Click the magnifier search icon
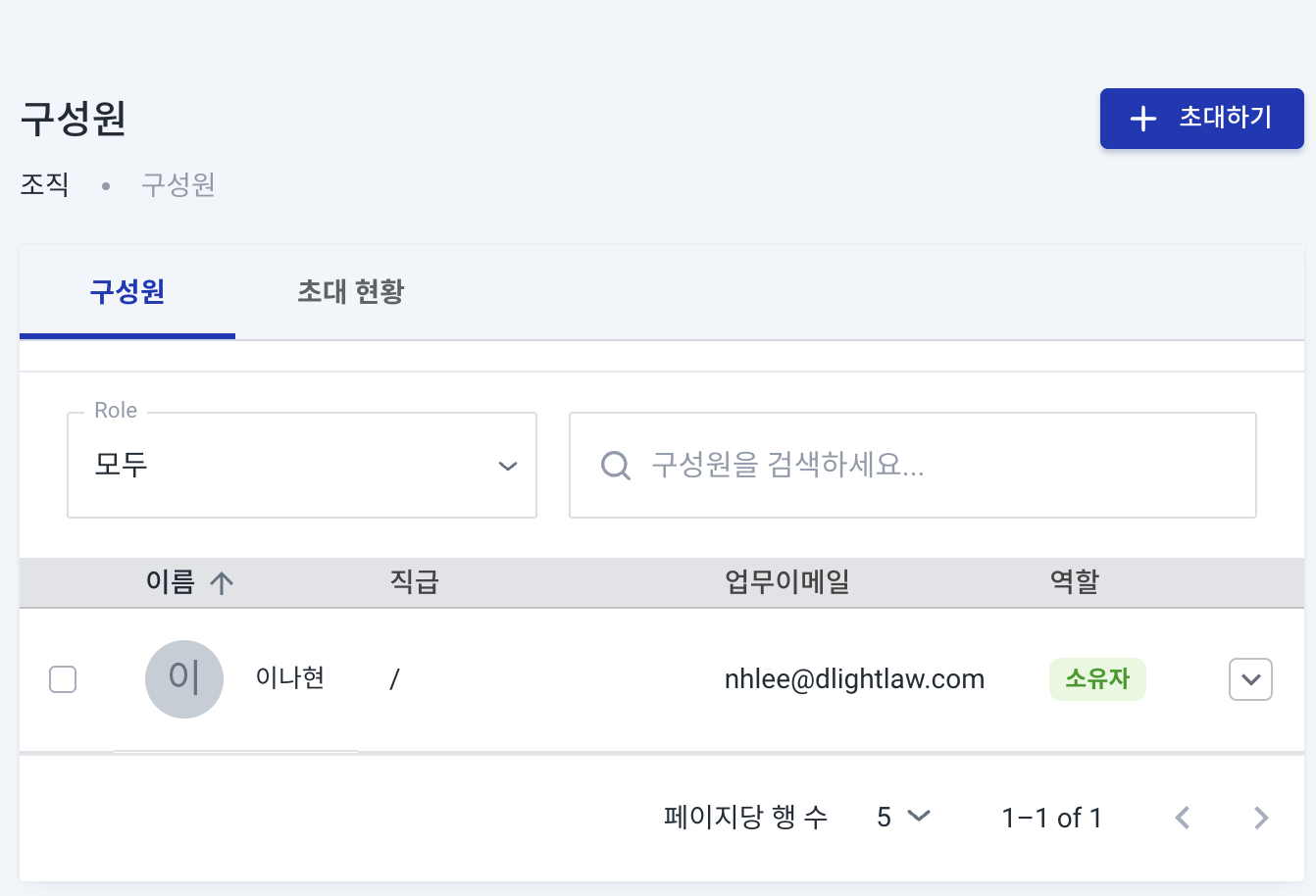 pos(616,465)
